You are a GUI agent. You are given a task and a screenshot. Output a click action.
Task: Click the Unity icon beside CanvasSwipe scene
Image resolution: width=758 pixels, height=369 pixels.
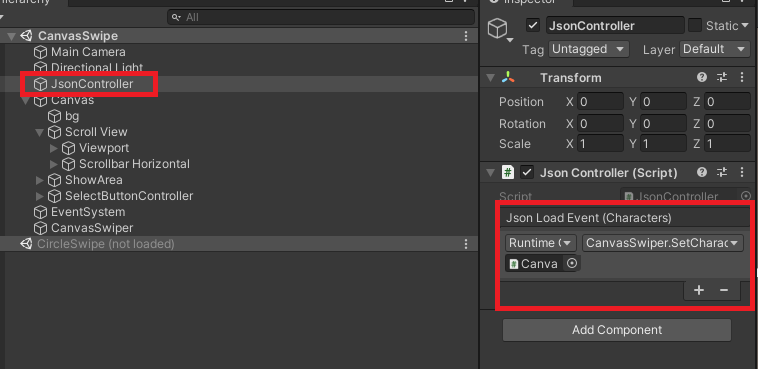coord(26,36)
